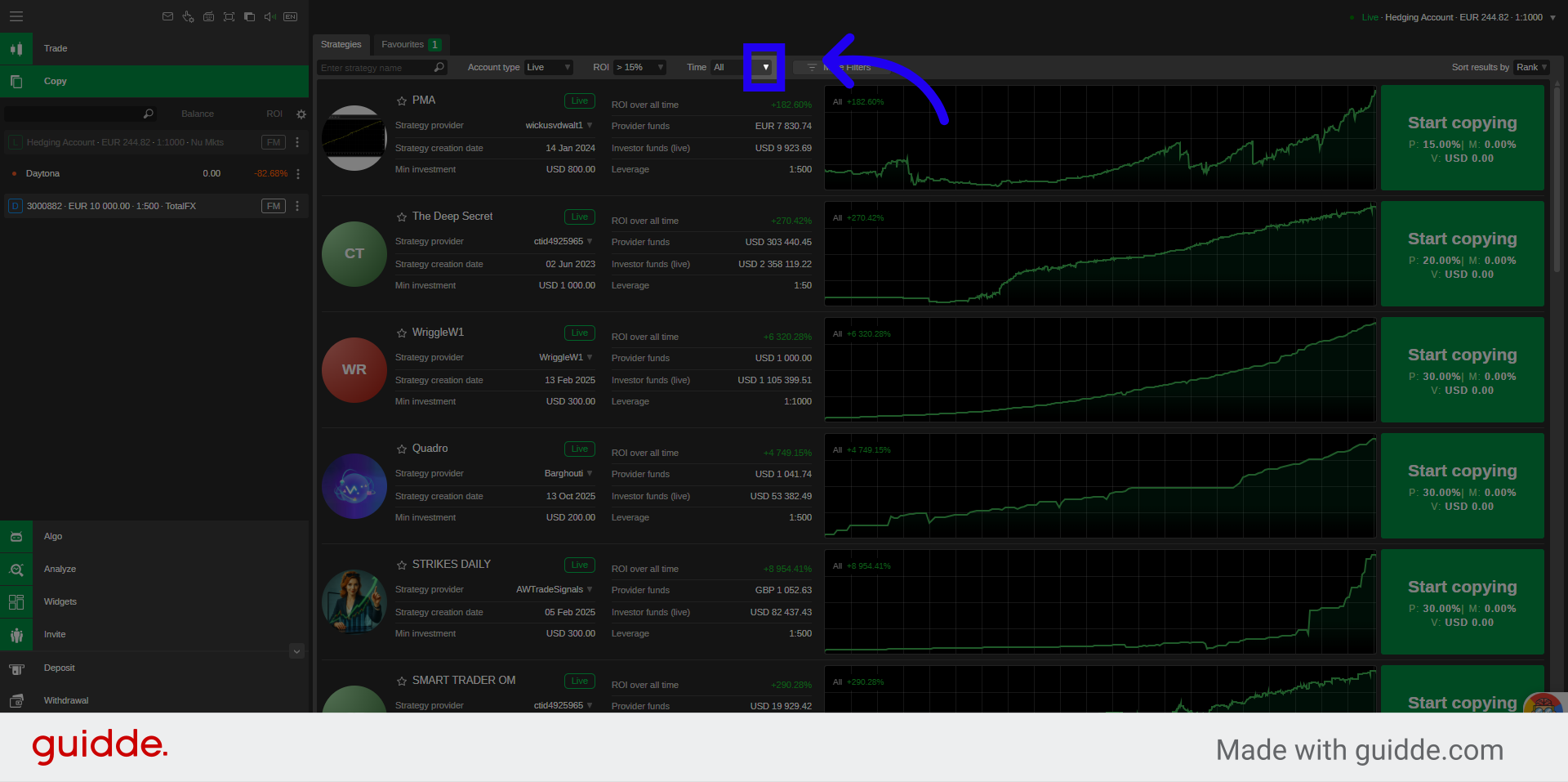
Task: Open the hamburger main menu
Action: point(16,16)
